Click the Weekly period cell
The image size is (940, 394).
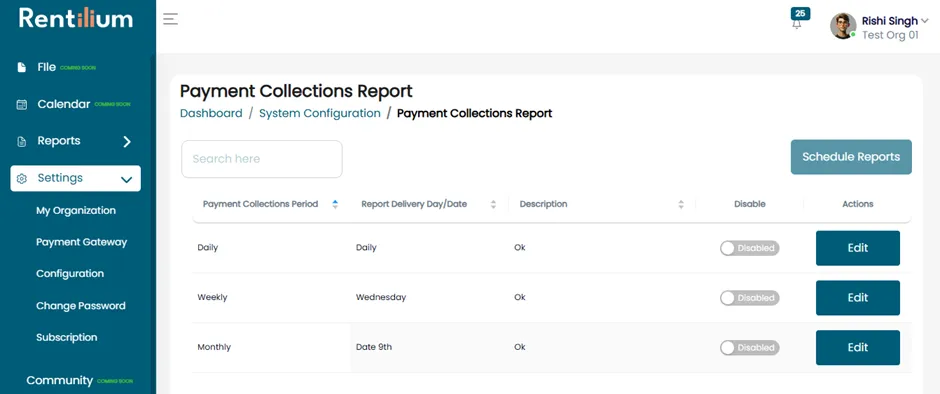click(x=212, y=297)
